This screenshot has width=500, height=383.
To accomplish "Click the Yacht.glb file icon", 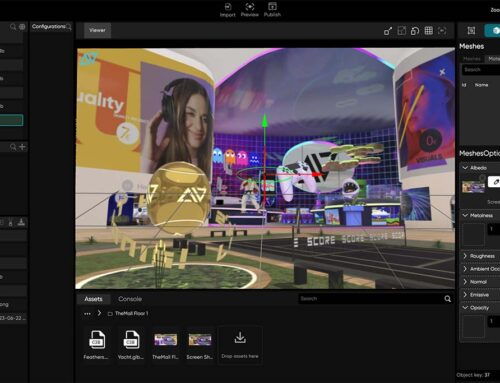I will (x=131, y=339).
